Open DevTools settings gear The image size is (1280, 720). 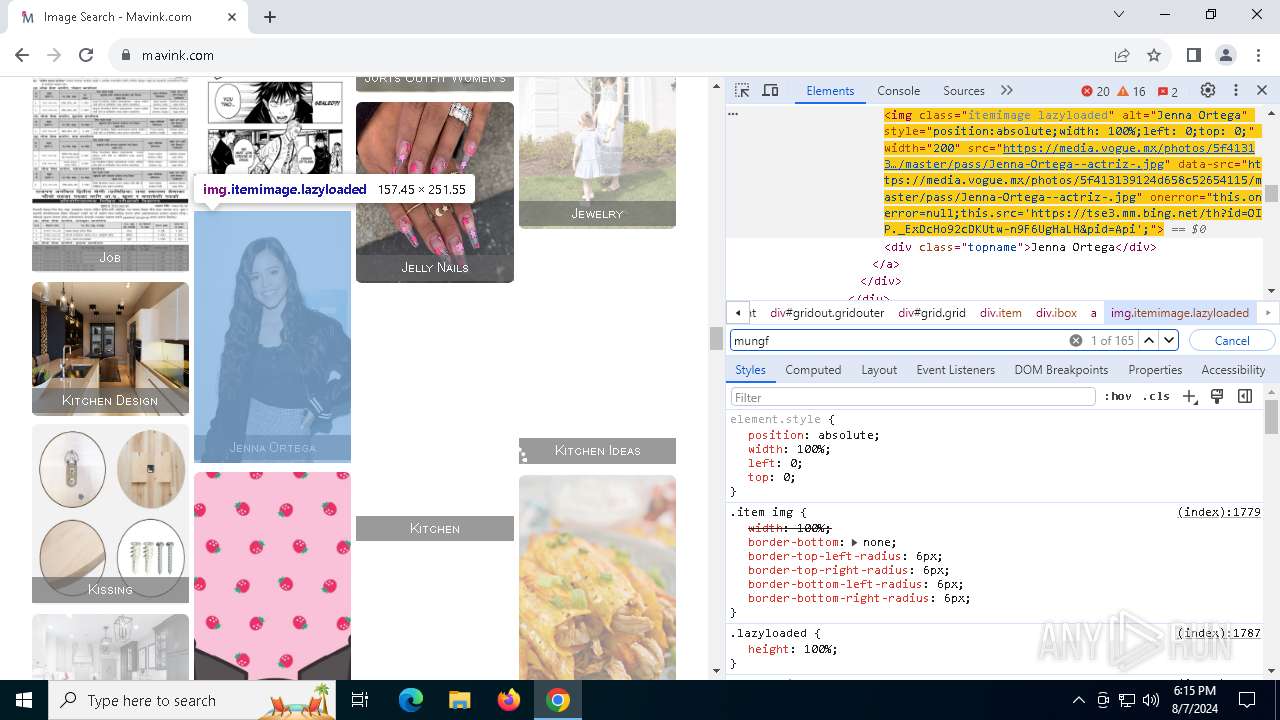(x=1208, y=90)
